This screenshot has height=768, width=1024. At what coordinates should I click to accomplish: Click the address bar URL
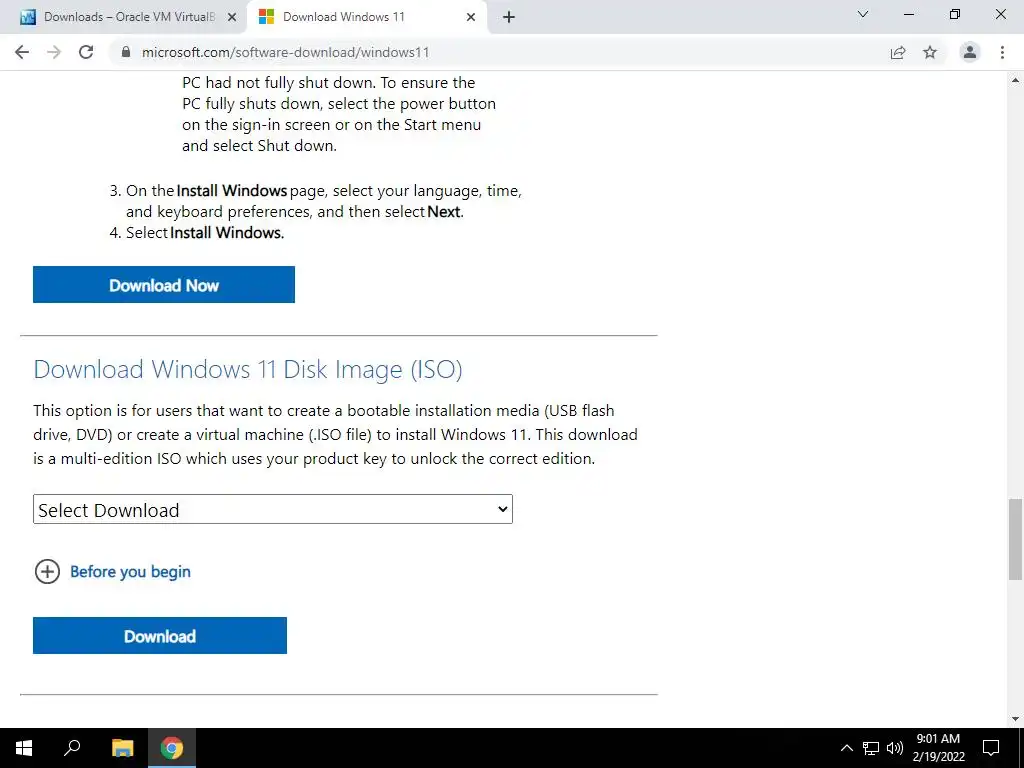285,52
